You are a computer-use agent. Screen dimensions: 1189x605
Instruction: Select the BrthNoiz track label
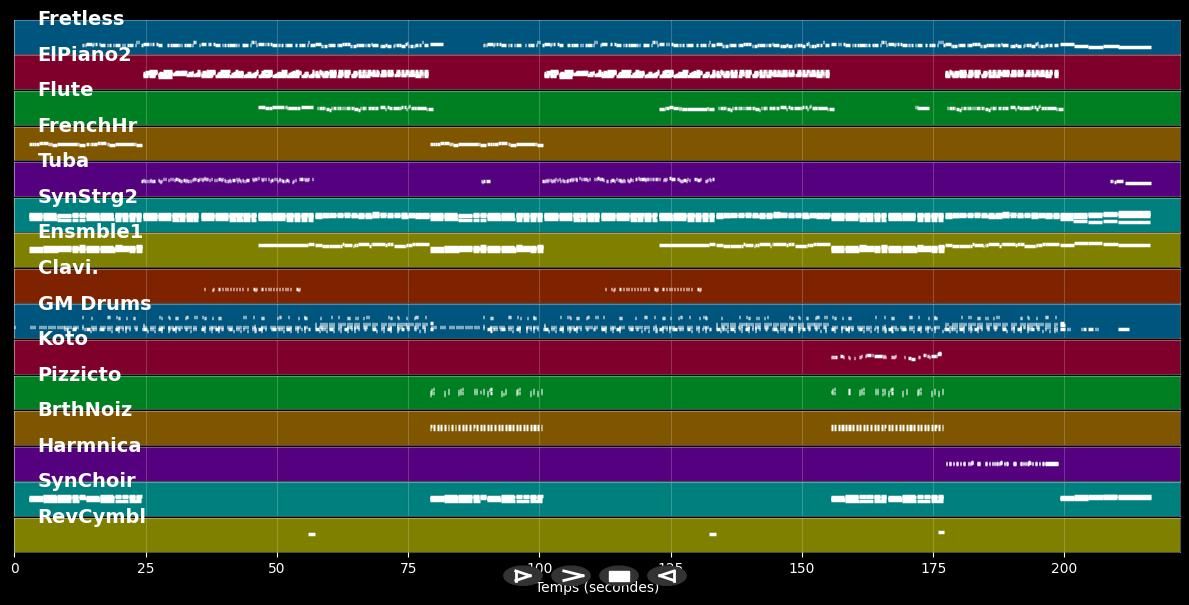(x=85, y=410)
